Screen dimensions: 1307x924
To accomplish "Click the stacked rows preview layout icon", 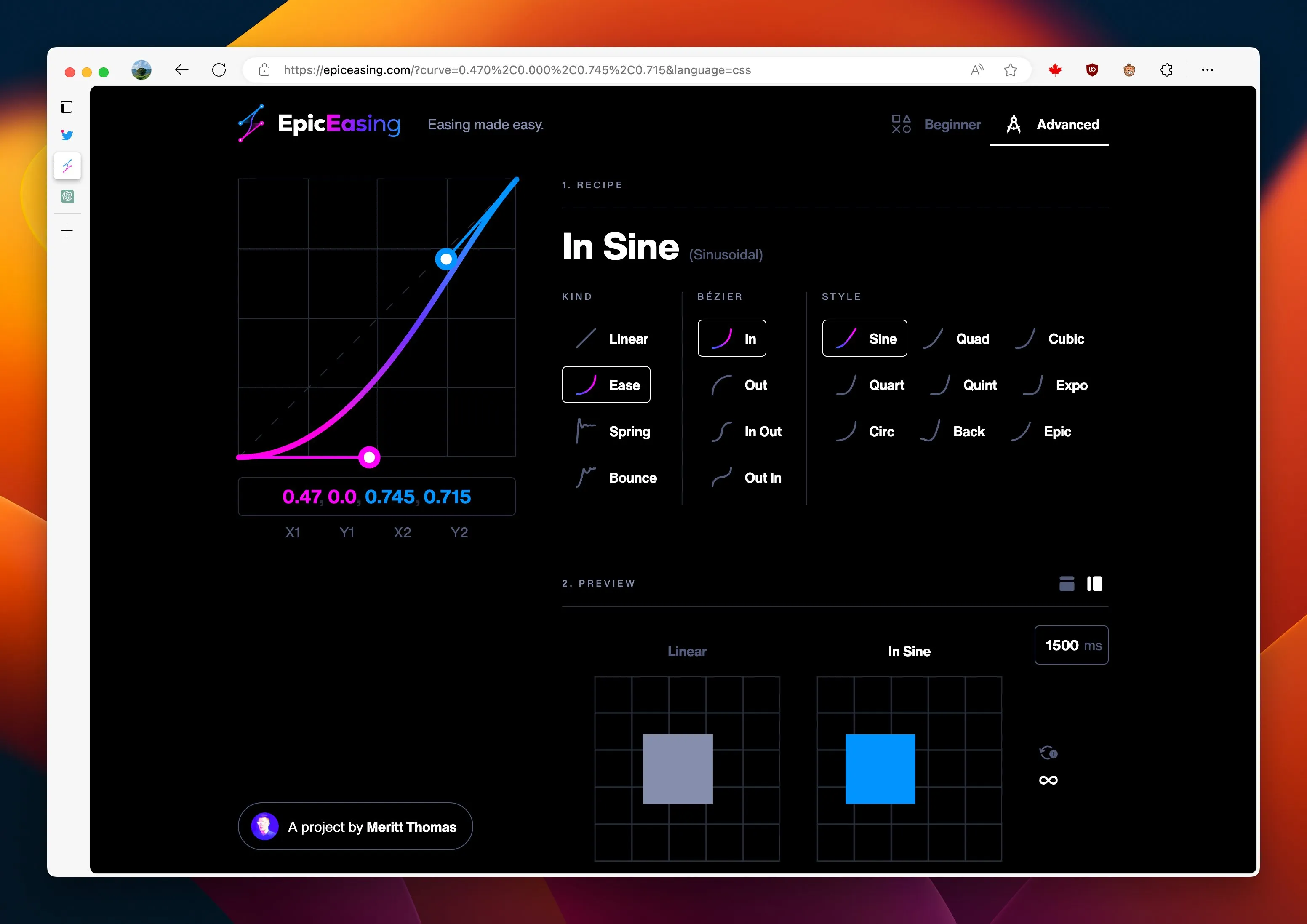I will click(x=1066, y=584).
